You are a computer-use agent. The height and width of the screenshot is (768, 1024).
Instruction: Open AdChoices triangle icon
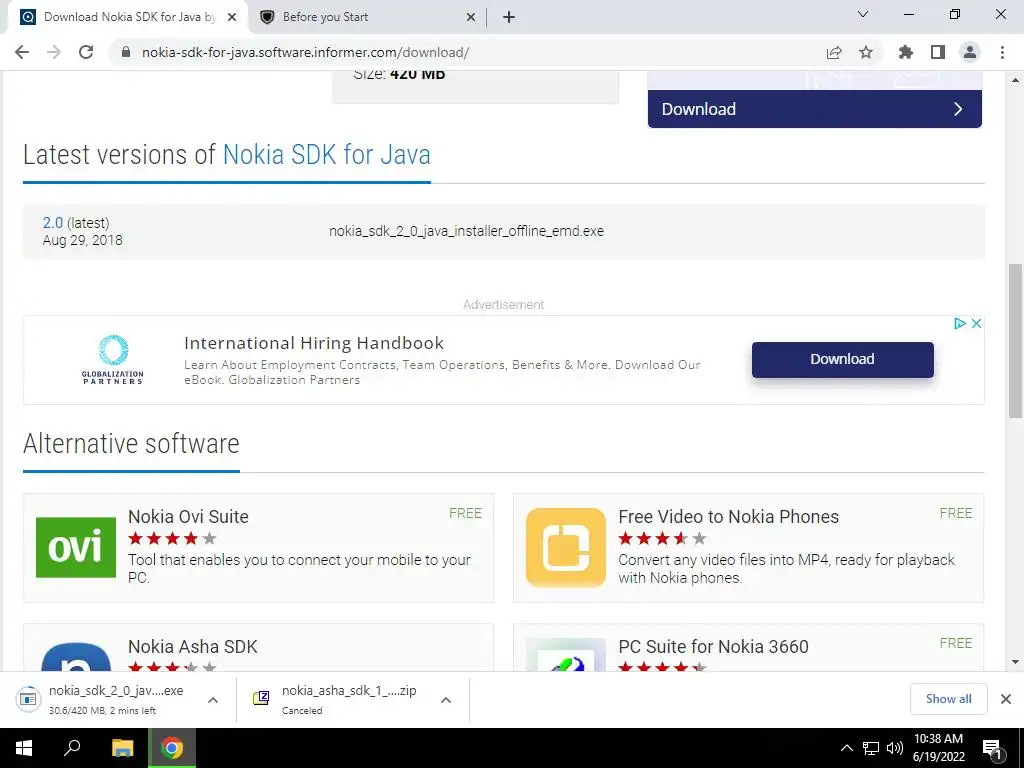[x=959, y=323]
